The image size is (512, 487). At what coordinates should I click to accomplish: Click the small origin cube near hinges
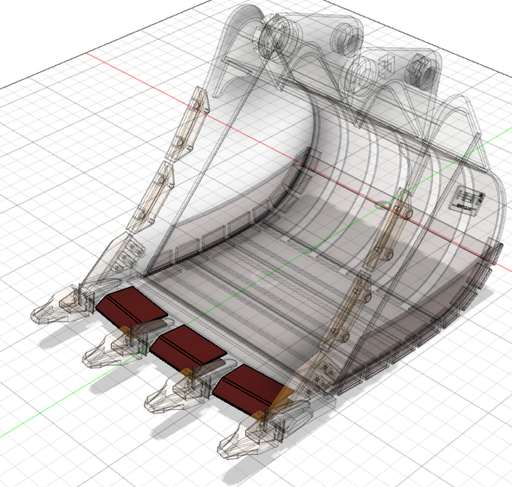tap(387, 64)
